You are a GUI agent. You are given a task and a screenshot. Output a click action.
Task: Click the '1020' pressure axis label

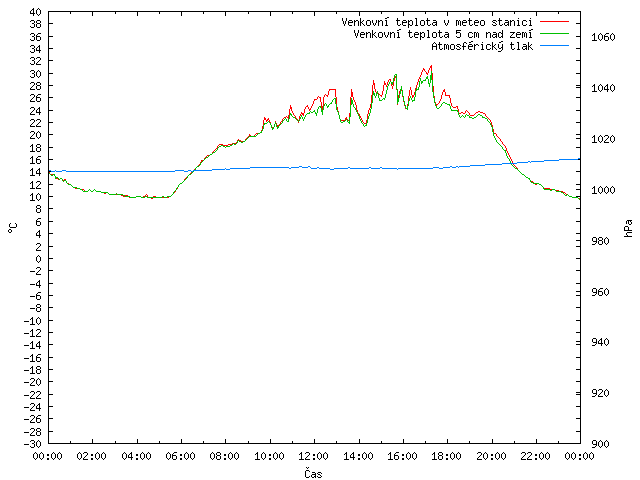click(603, 139)
